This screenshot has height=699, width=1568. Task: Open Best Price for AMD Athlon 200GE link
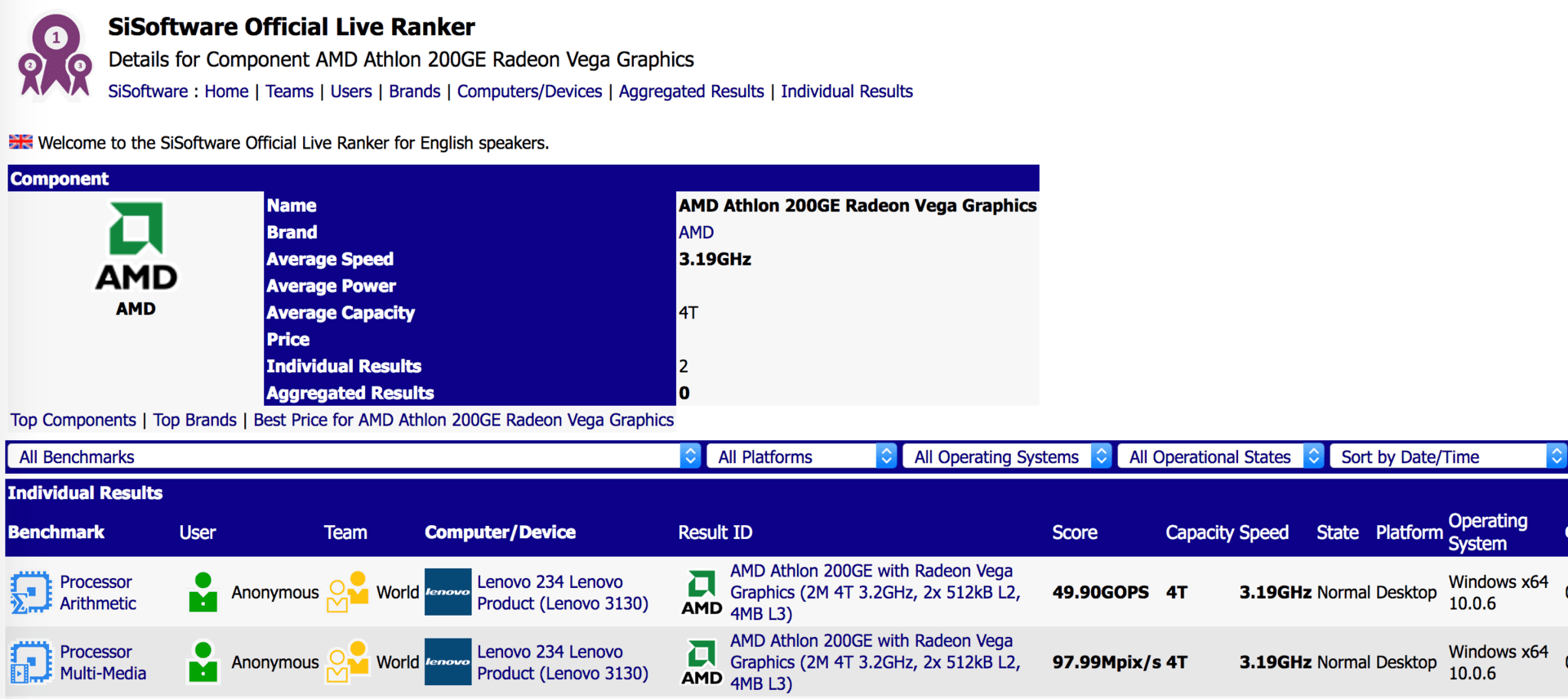click(x=464, y=420)
